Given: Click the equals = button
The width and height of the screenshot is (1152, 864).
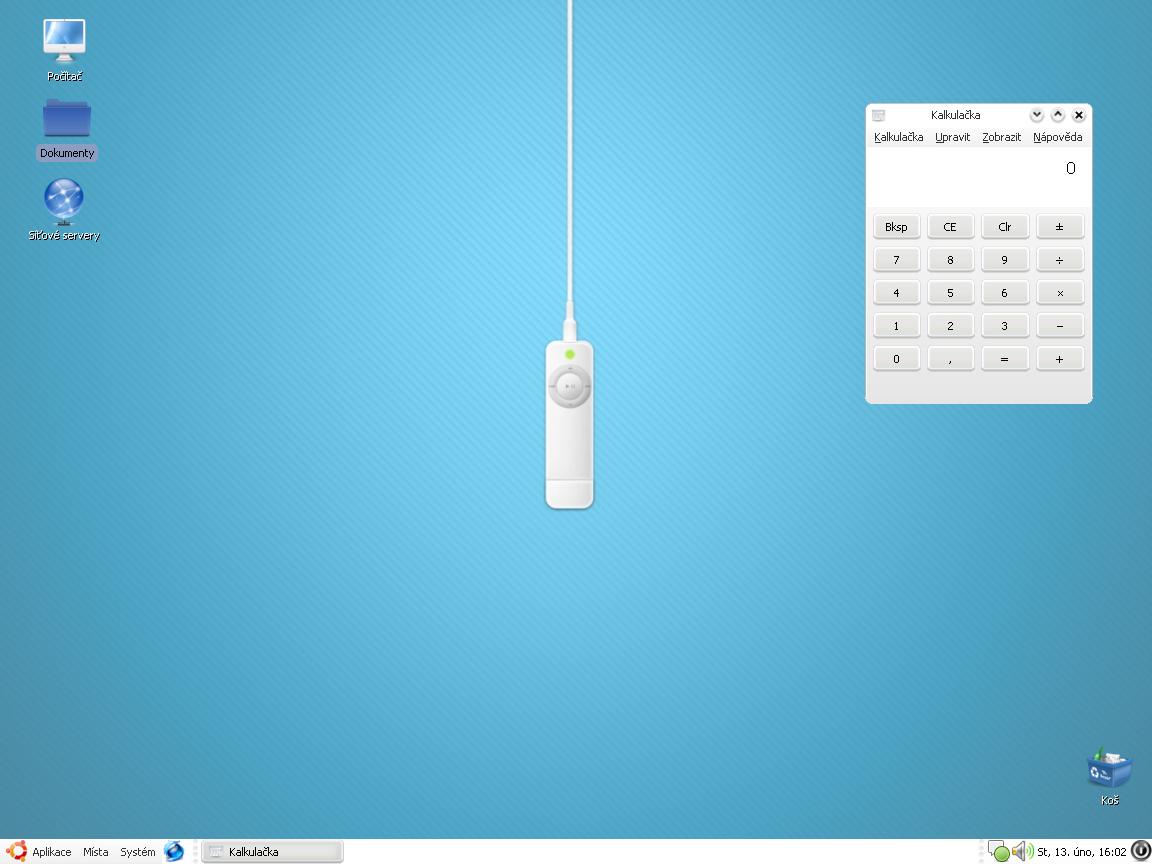Looking at the screenshot, I should 1004,359.
